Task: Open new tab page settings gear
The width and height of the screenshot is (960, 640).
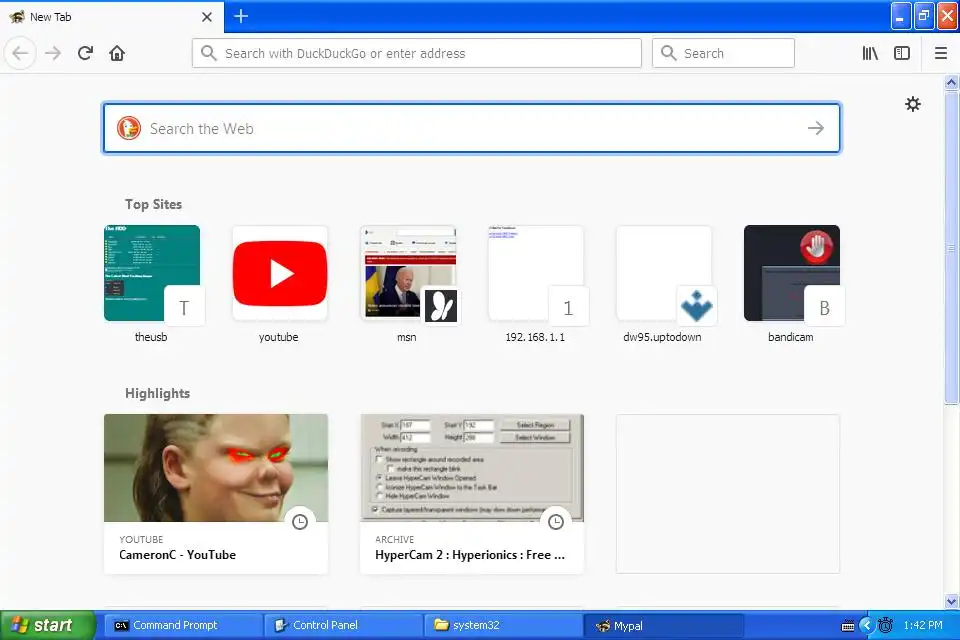Action: 913,104
